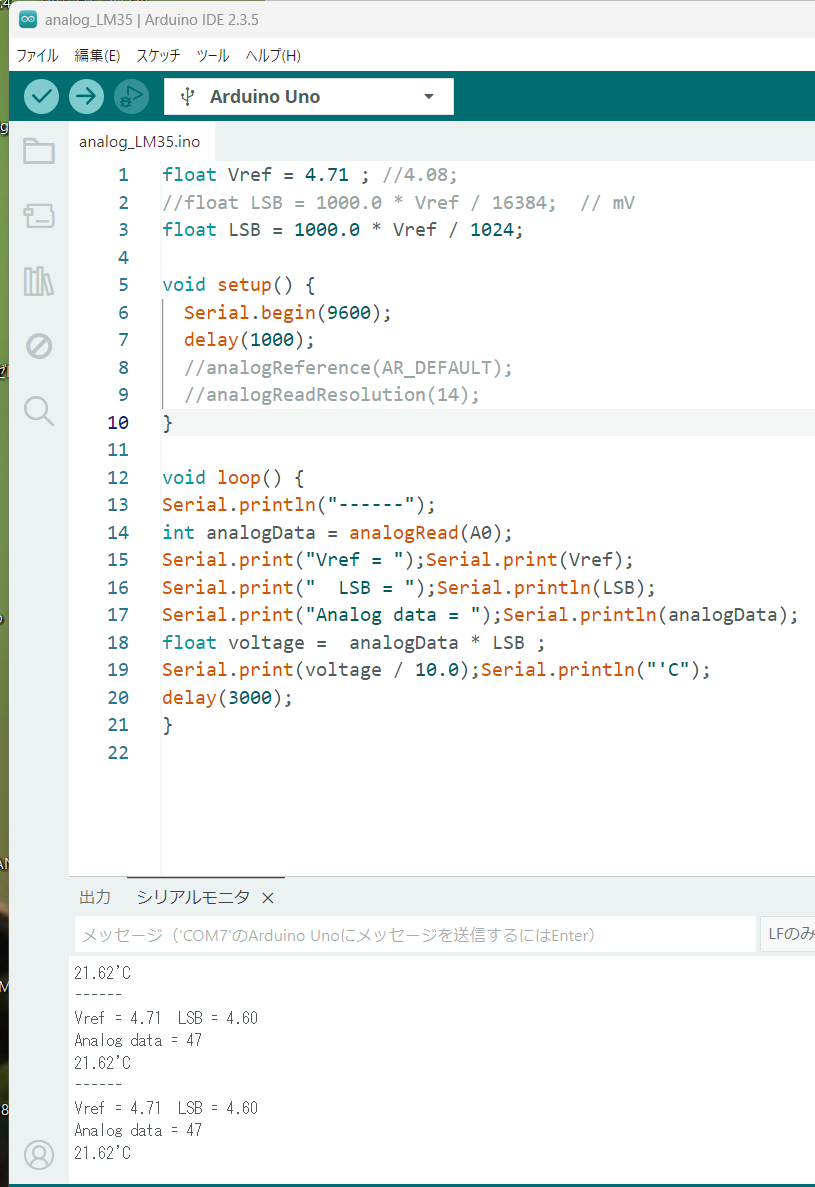Open the ファイル menu
Image resolution: width=815 pixels, height=1187 pixels.
point(37,55)
